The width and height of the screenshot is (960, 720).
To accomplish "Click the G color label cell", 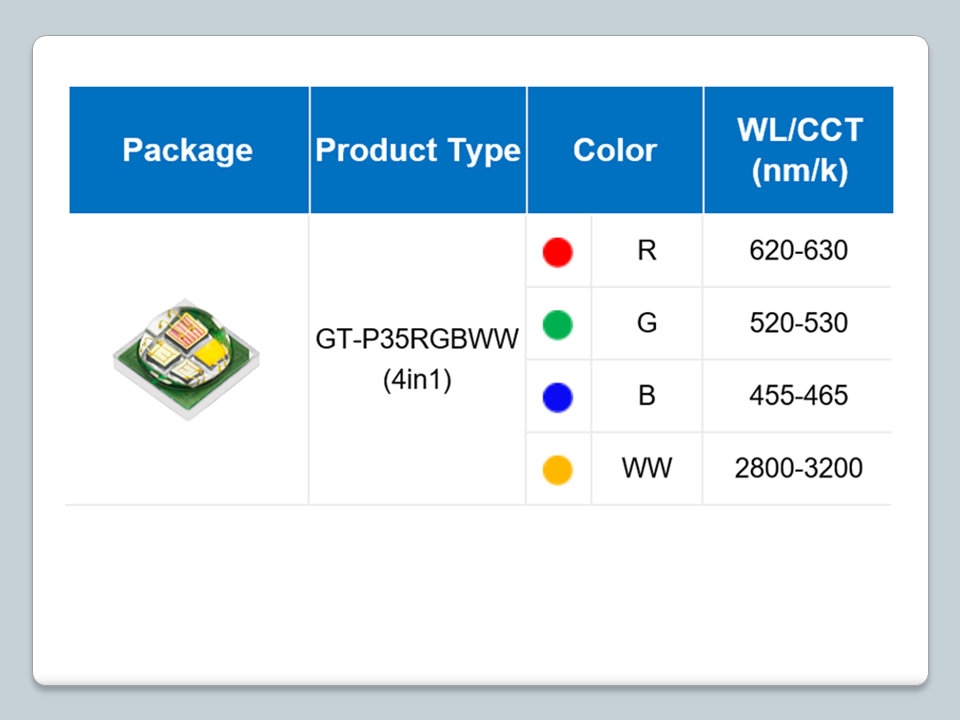I will tap(647, 323).
